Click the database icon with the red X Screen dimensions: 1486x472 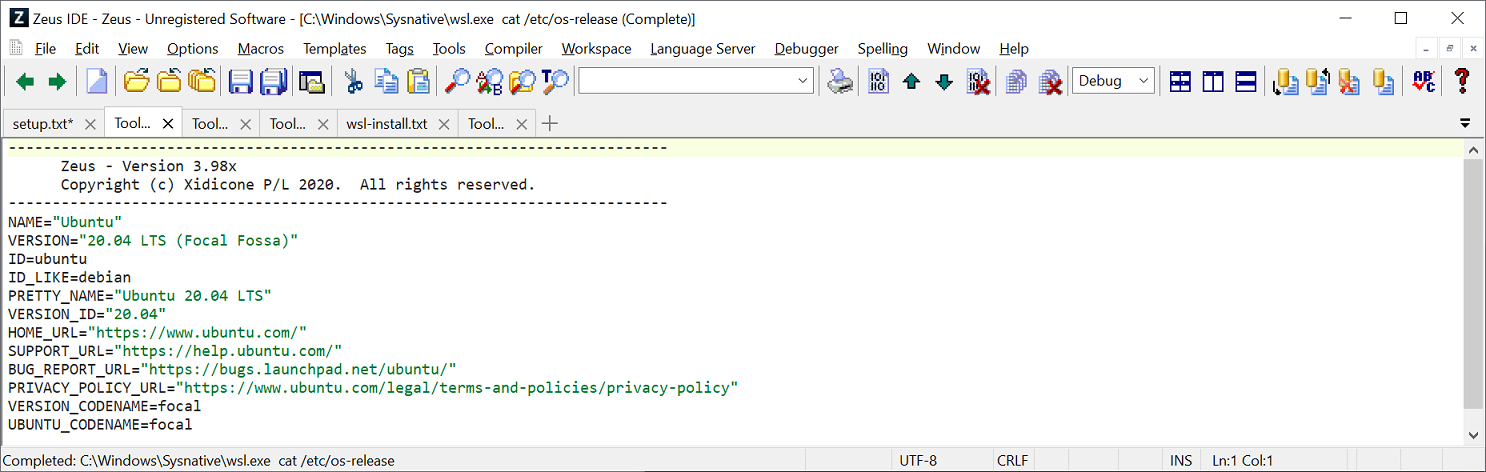[1350, 82]
